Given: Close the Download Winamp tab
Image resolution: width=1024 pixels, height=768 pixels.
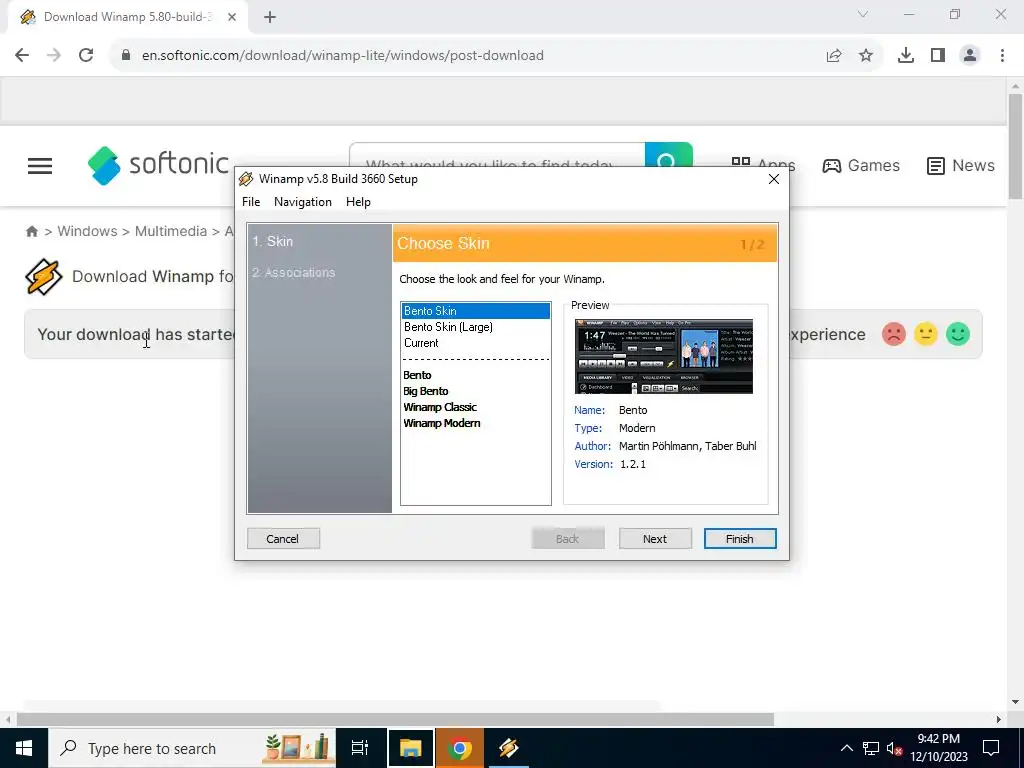Looking at the screenshot, I should pyautogui.click(x=232, y=17).
